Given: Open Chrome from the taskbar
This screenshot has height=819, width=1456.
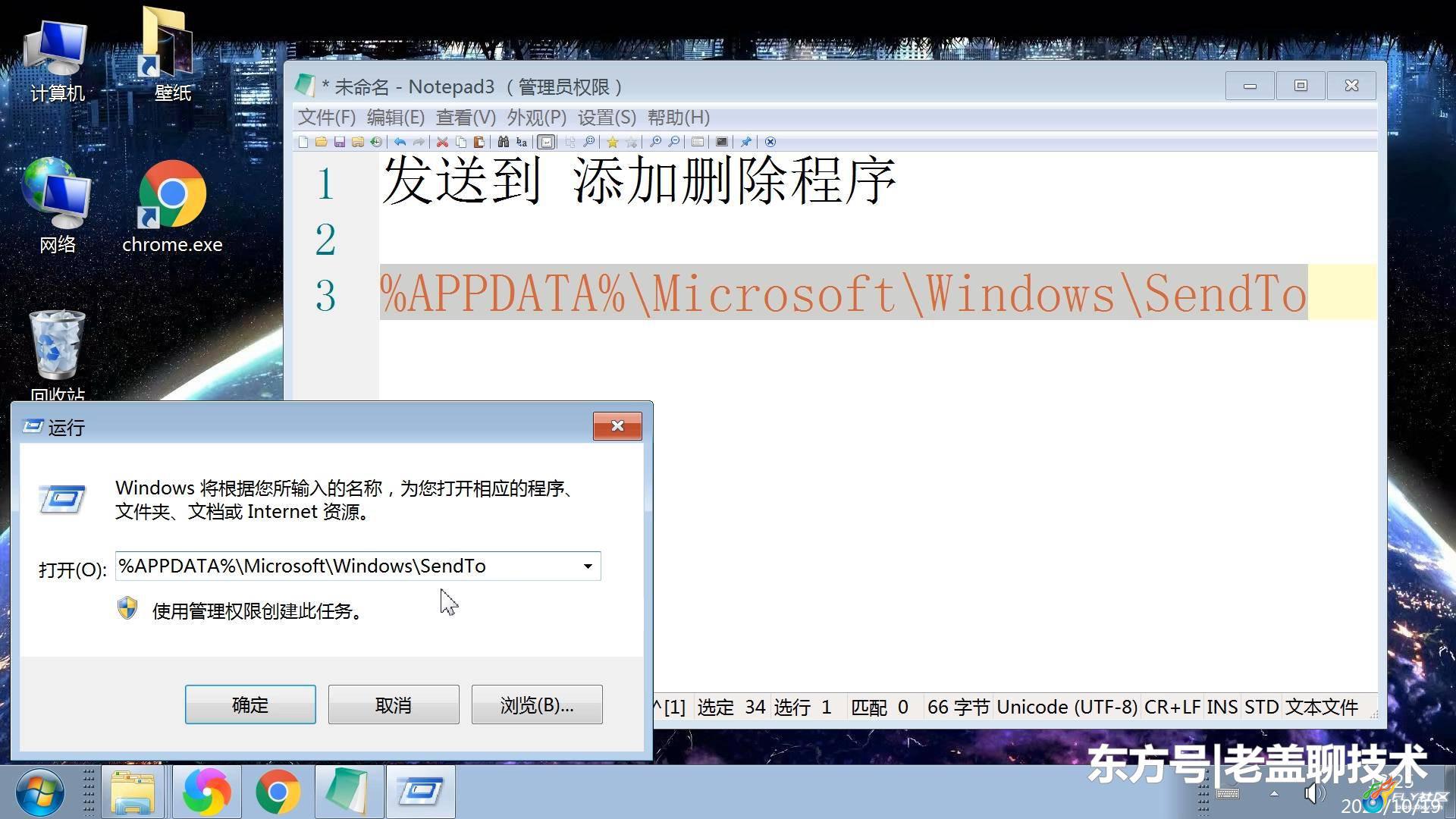Looking at the screenshot, I should point(278,792).
